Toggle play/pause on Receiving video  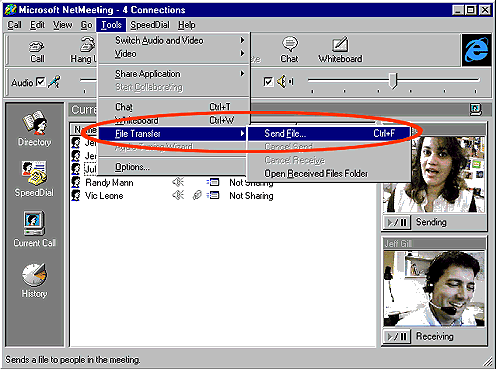[x=396, y=336]
